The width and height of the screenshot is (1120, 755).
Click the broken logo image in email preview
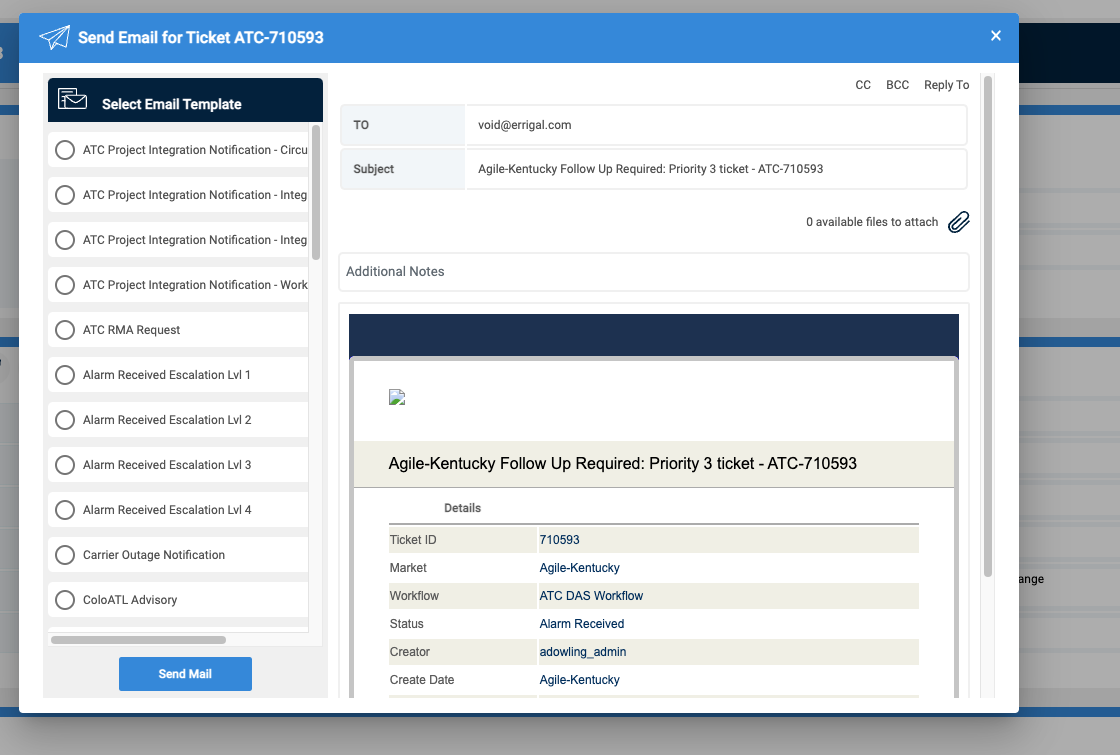tap(397, 398)
